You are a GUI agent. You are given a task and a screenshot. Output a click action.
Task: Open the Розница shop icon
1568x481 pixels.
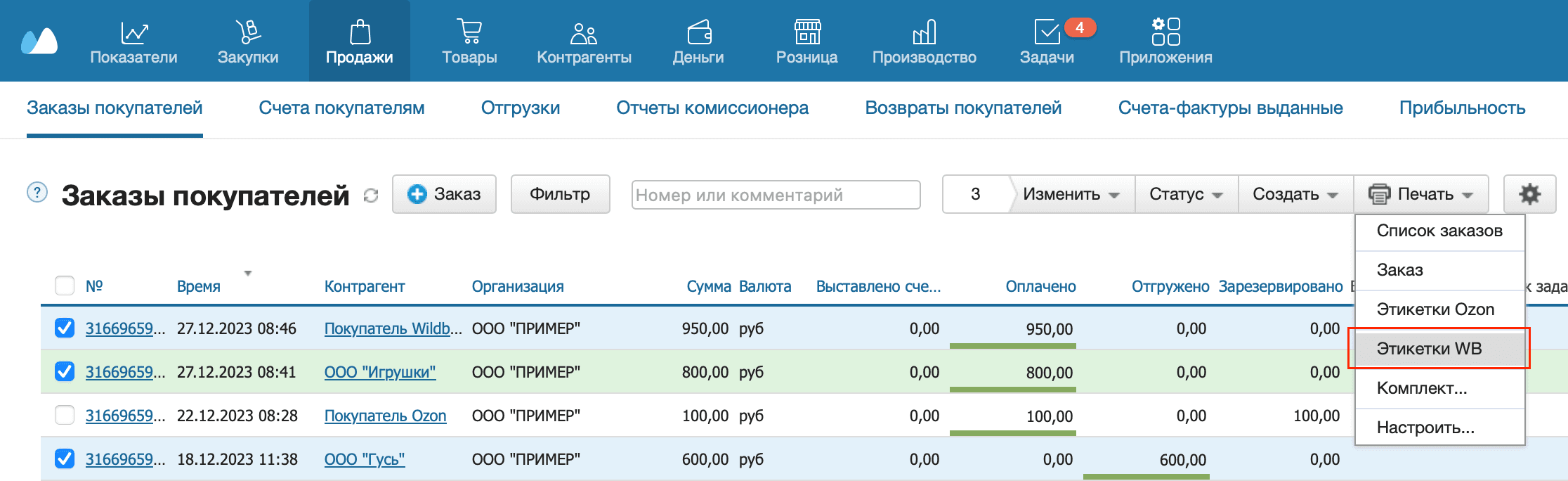pos(807,32)
